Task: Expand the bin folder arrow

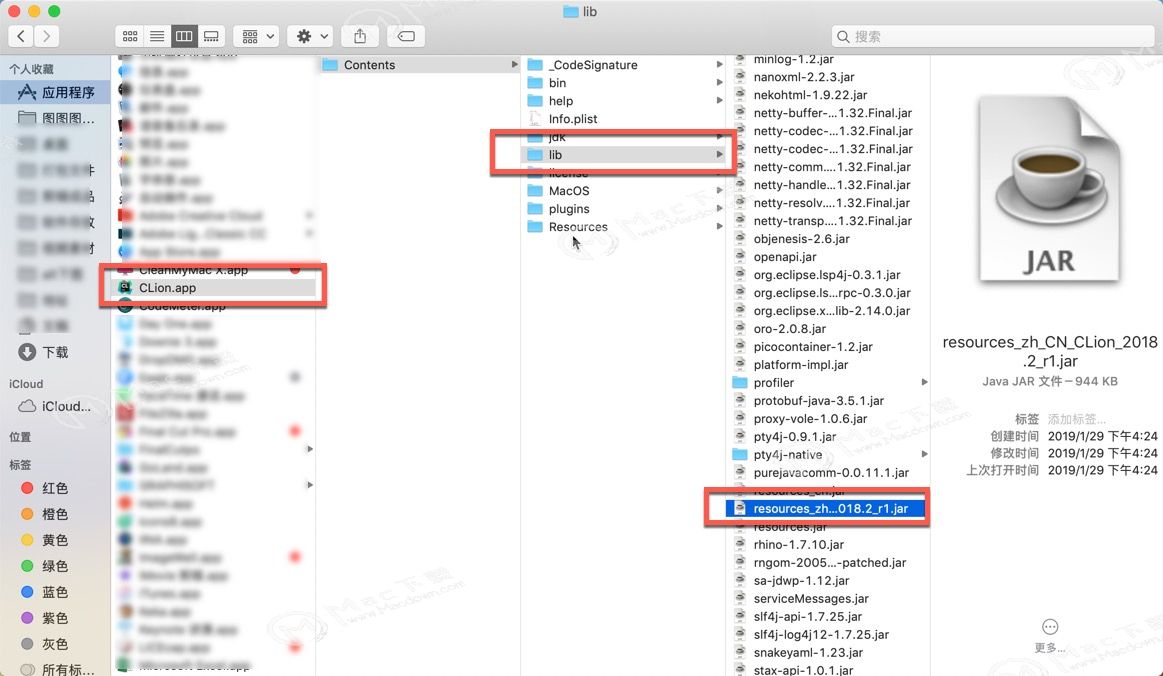Action: (x=719, y=82)
